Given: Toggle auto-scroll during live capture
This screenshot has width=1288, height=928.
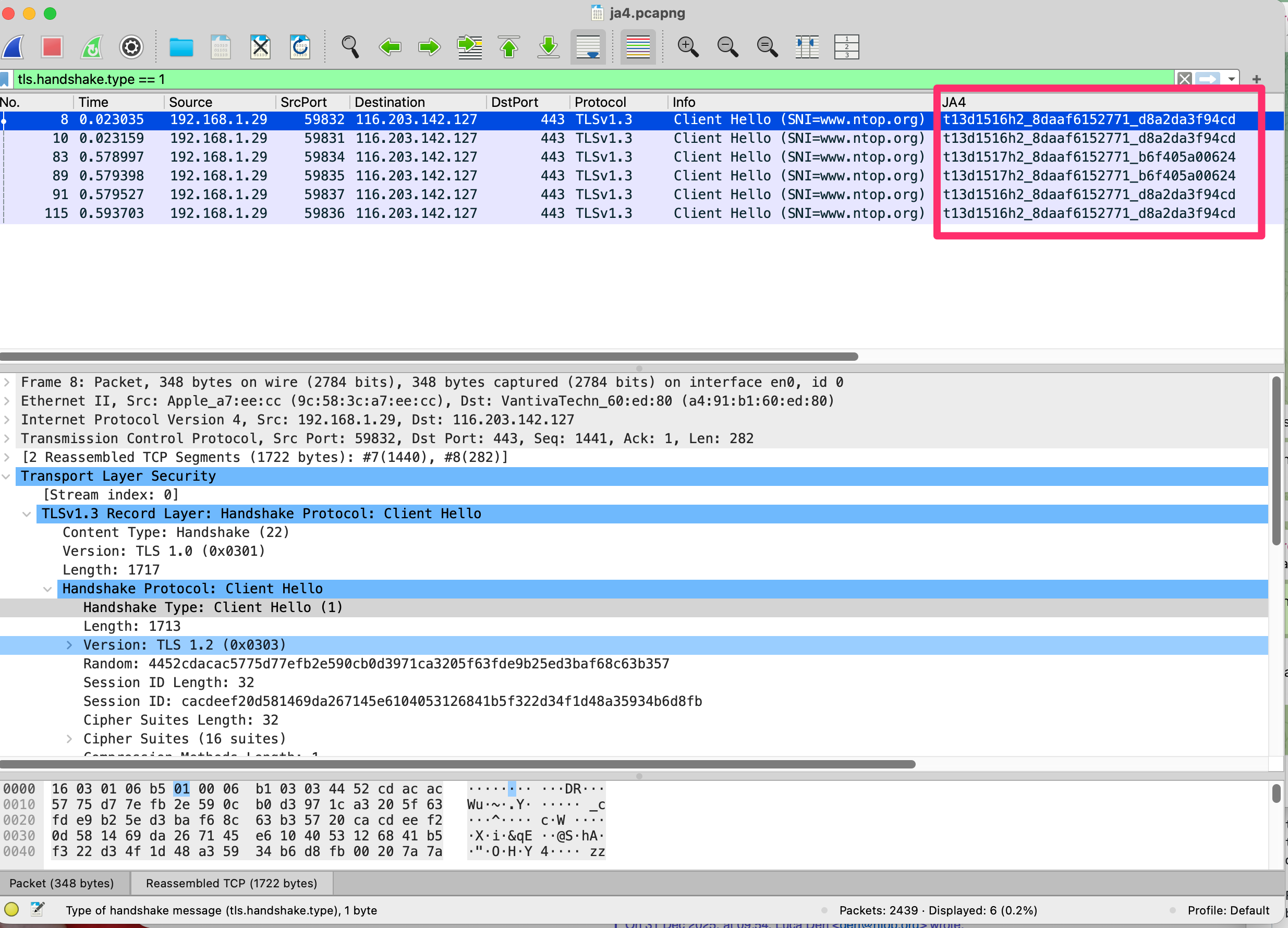Looking at the screenshot, I should [x=588, y=46].
